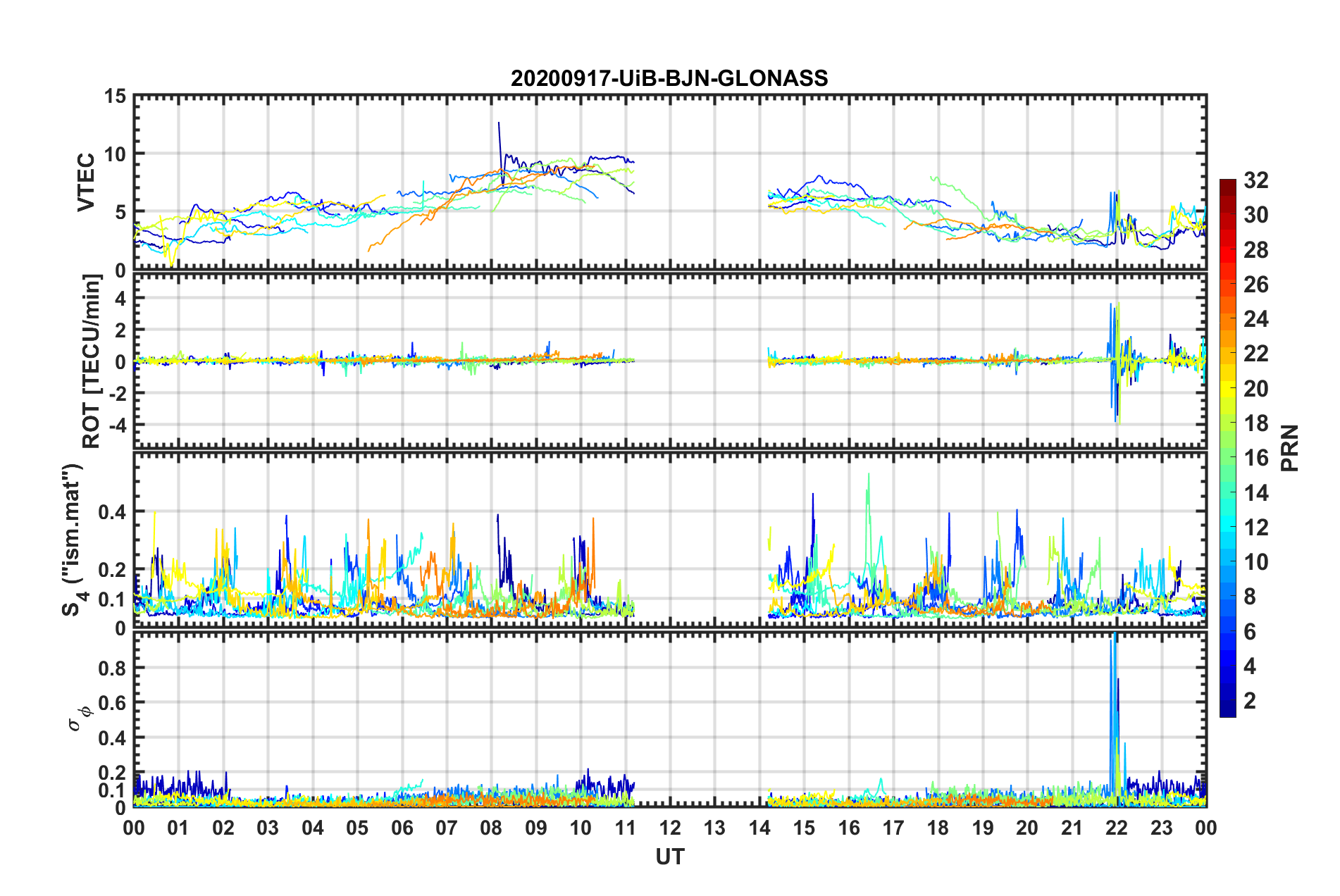Click the 0.4 tick on S4 axis
Screen dimensions: 1340x896
coord(113,512)
